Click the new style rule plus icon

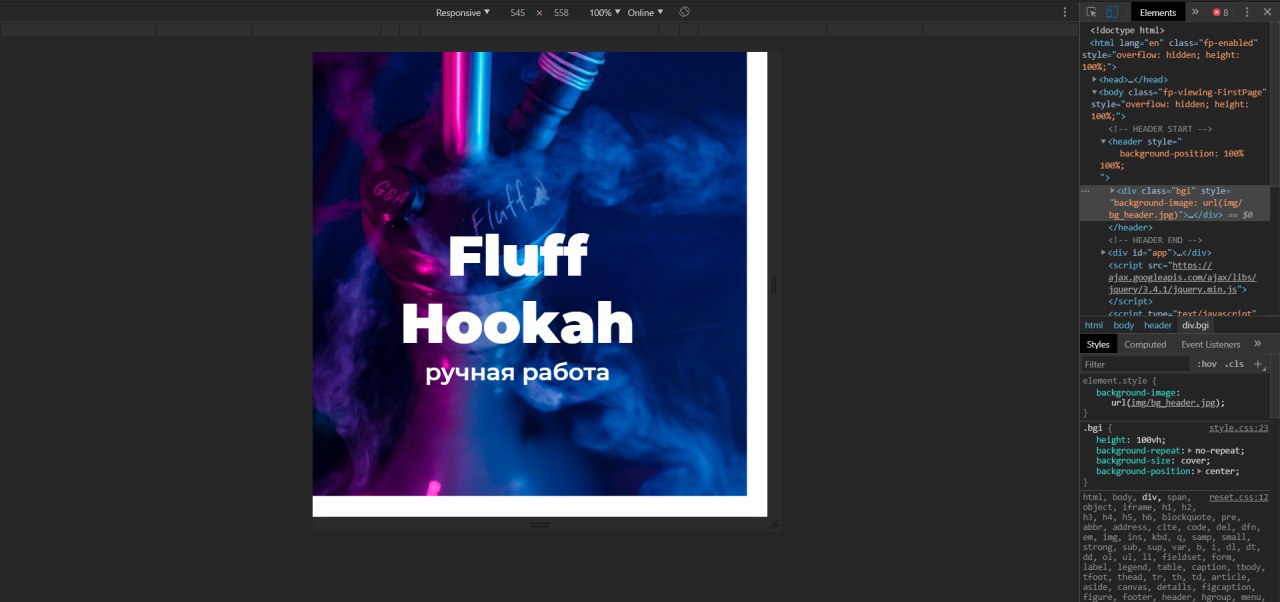(x=1258, y=364)
